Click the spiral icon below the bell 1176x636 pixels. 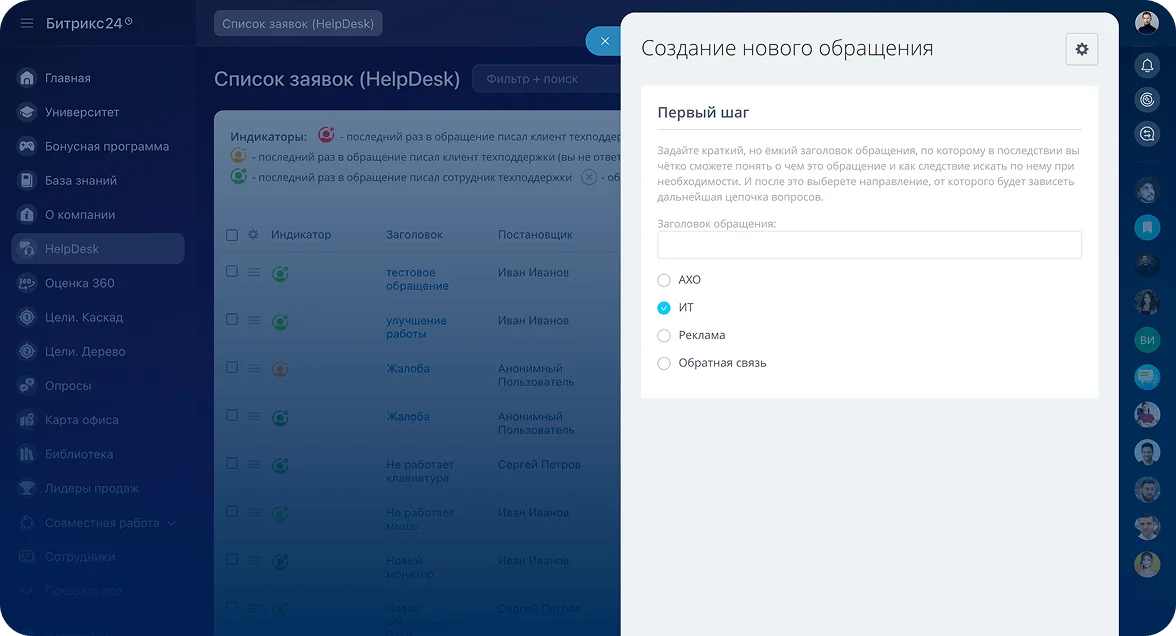point(1147,100)
